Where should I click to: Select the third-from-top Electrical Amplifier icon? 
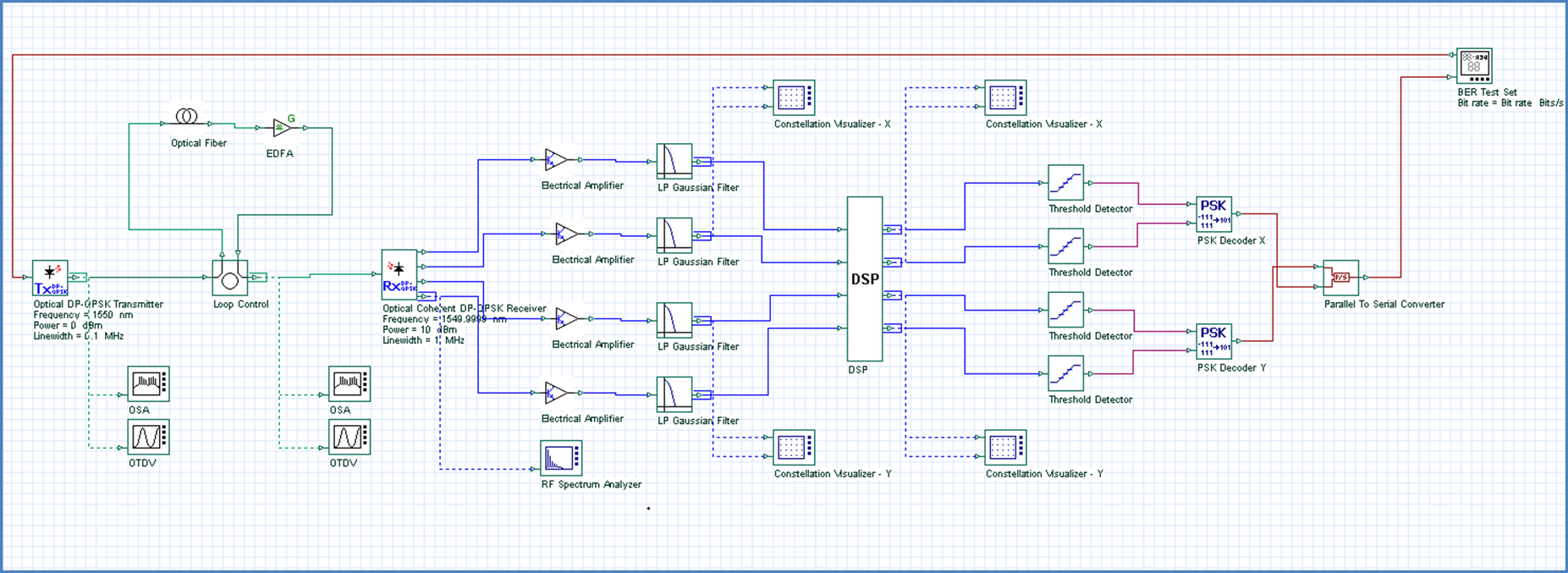click(568, 318)
